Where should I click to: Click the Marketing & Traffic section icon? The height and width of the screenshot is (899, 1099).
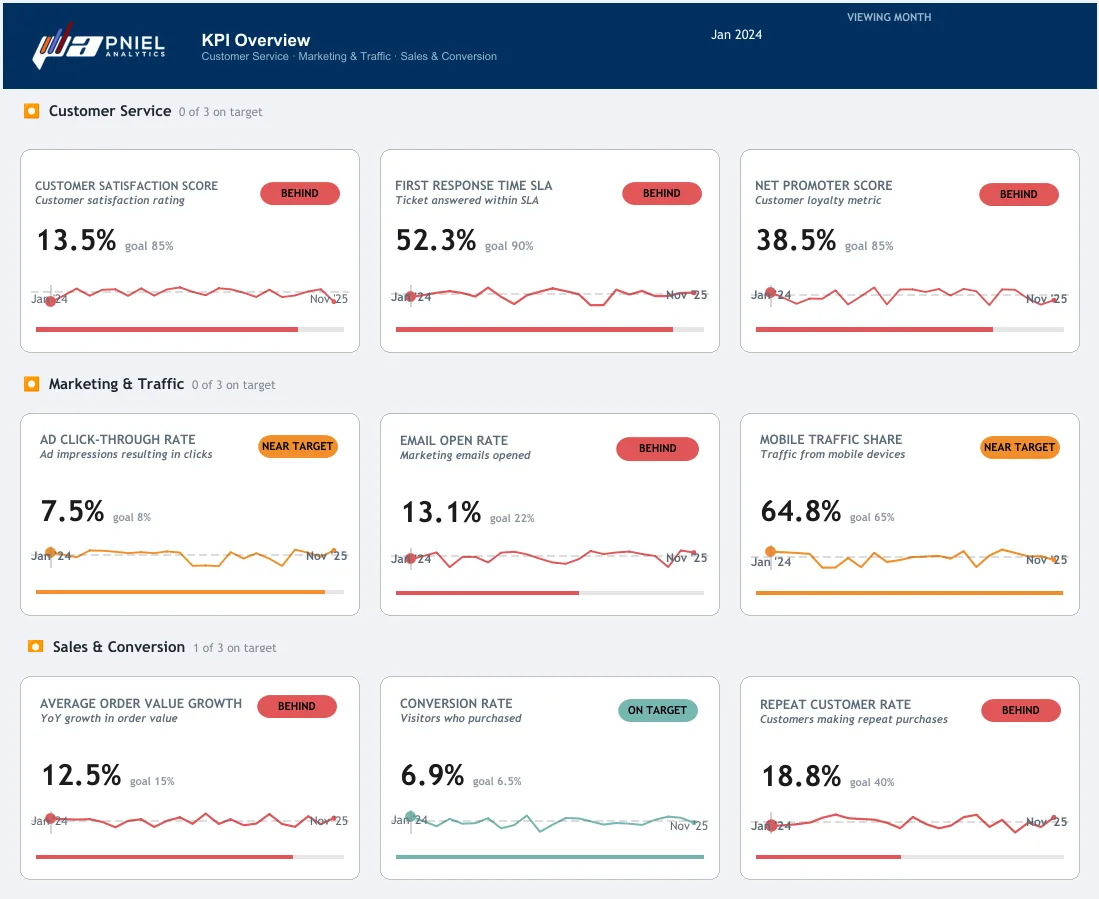click(x=32, y=383)
